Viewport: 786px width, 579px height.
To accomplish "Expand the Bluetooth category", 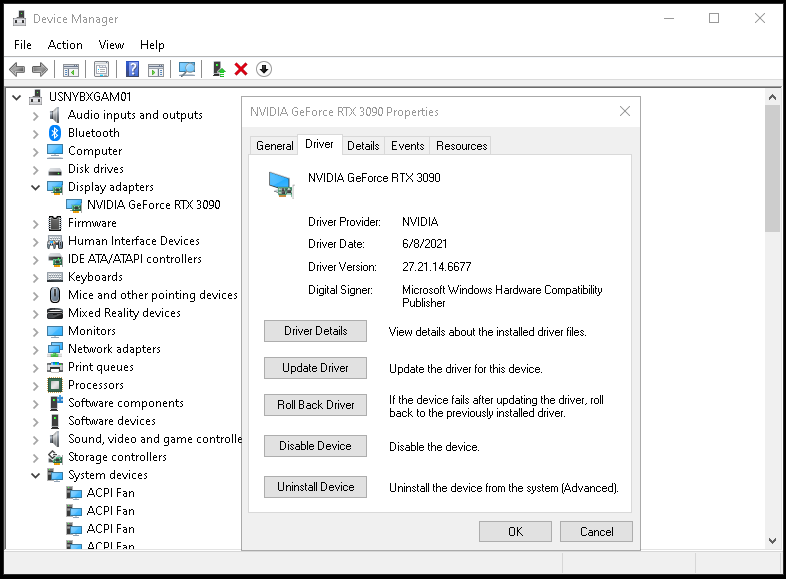I will 36,134.
